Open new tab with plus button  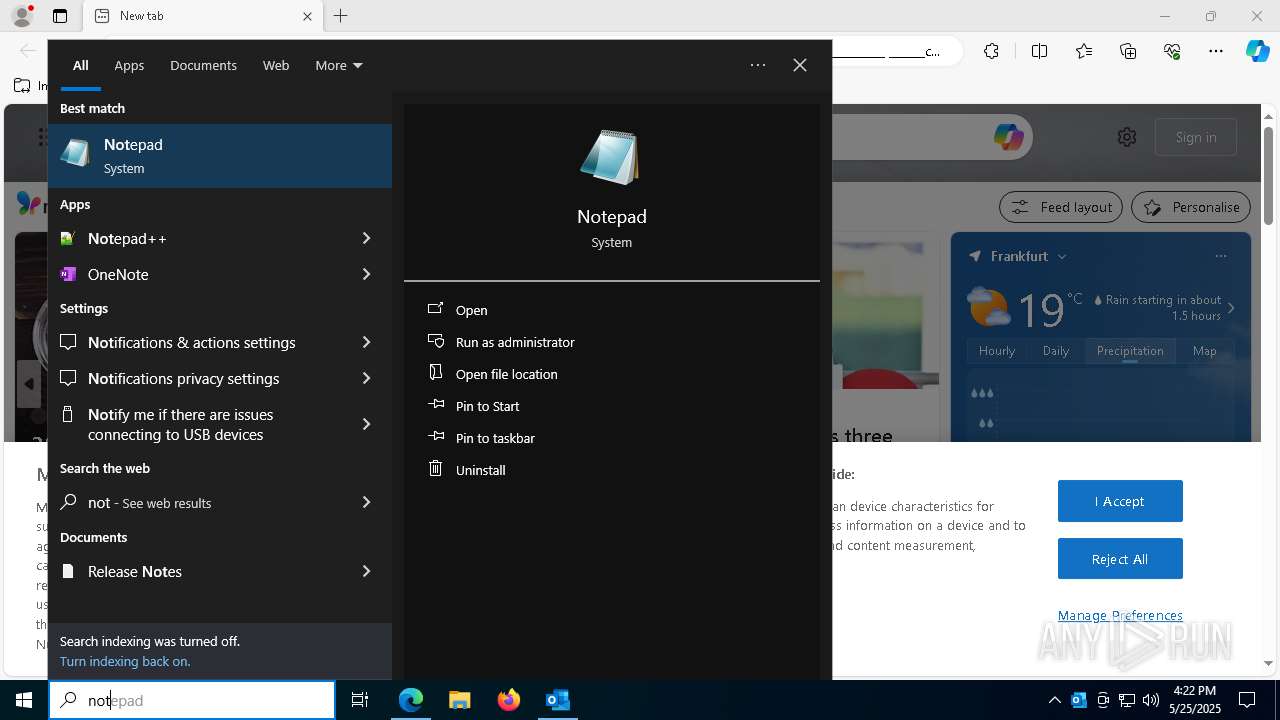click(341, 16)
